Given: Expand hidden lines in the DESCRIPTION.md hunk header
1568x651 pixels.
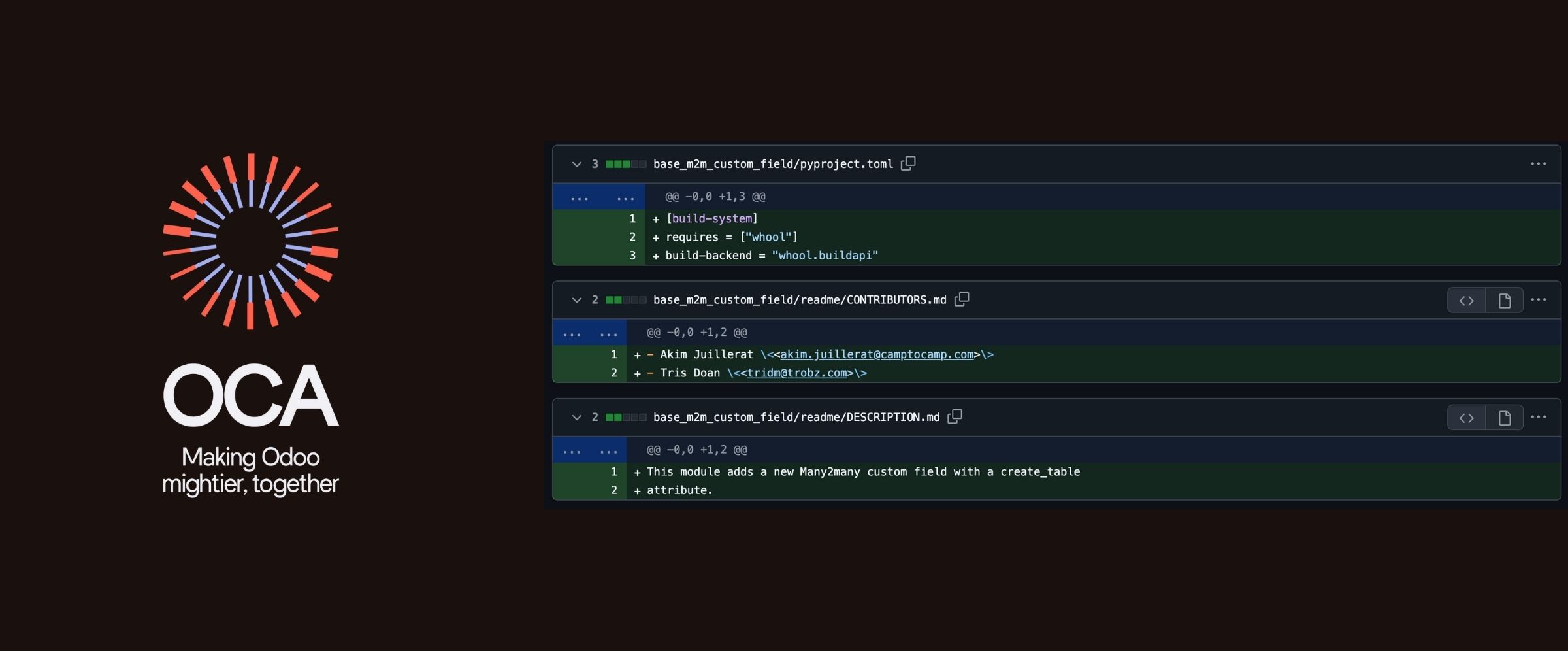Looking at the screenshot, I should click(x=589, y=450).
